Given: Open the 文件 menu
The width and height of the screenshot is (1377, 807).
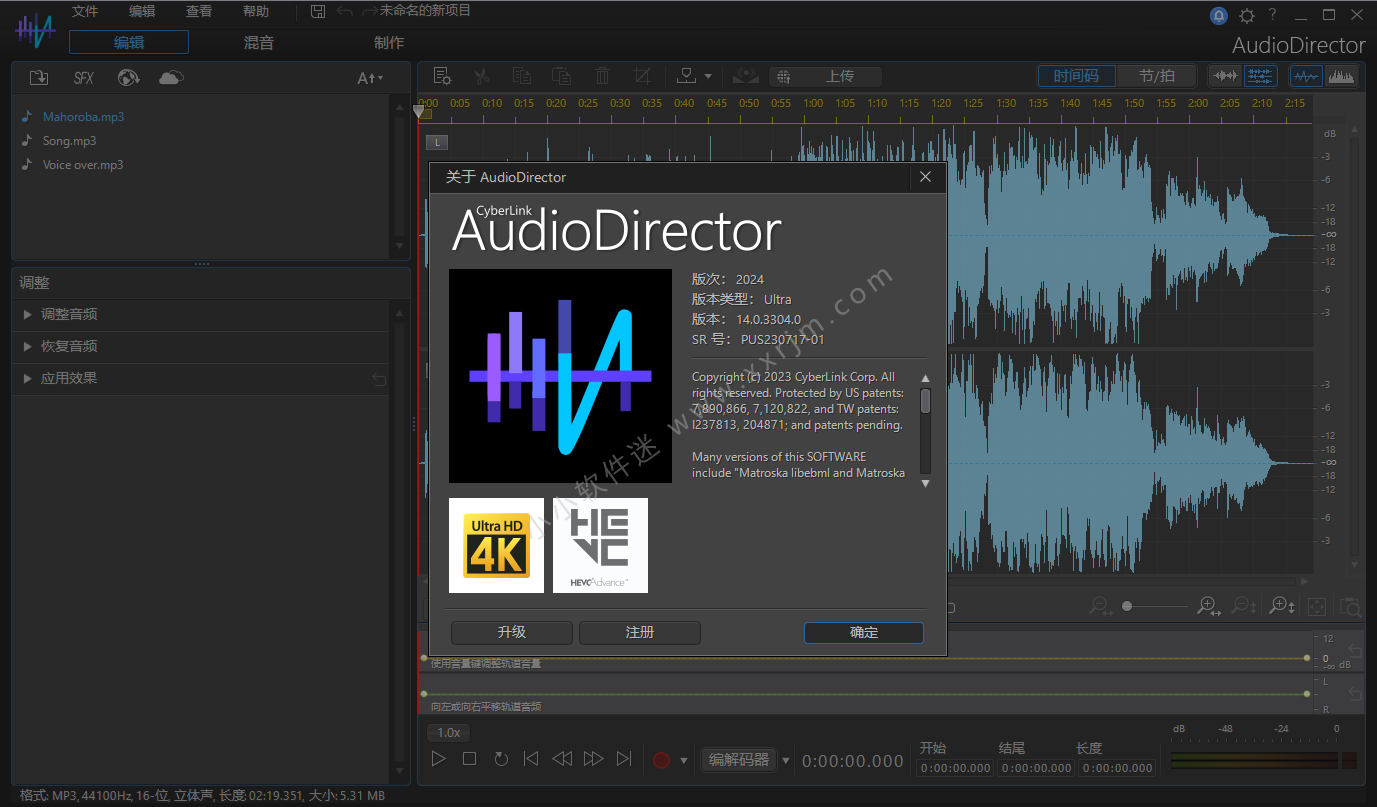Looking at the screenshot, I should (x=85, y=12).
